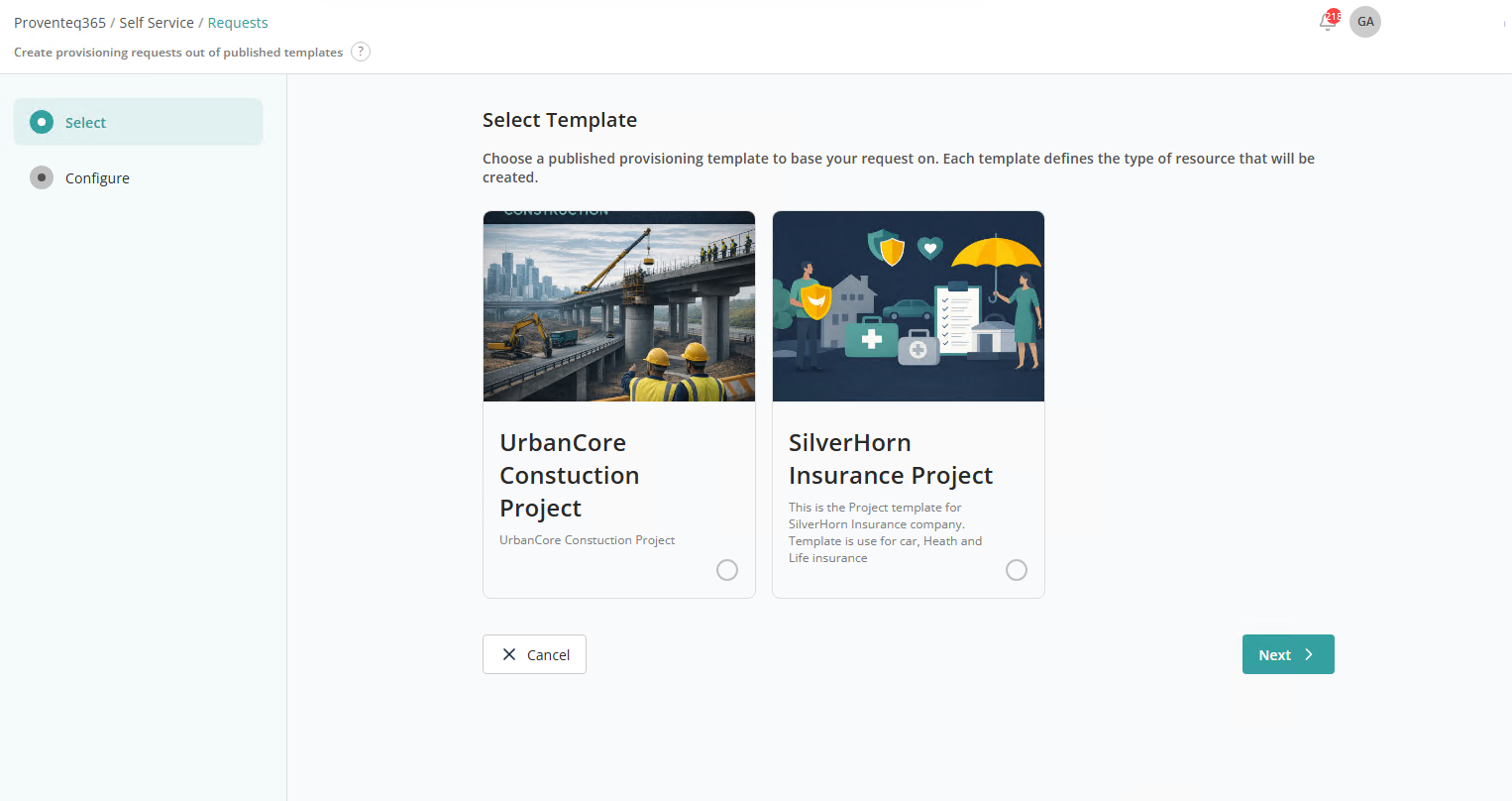
Task: Select the UrbanCore Constuction Project radio button
Action: [727, 570]
